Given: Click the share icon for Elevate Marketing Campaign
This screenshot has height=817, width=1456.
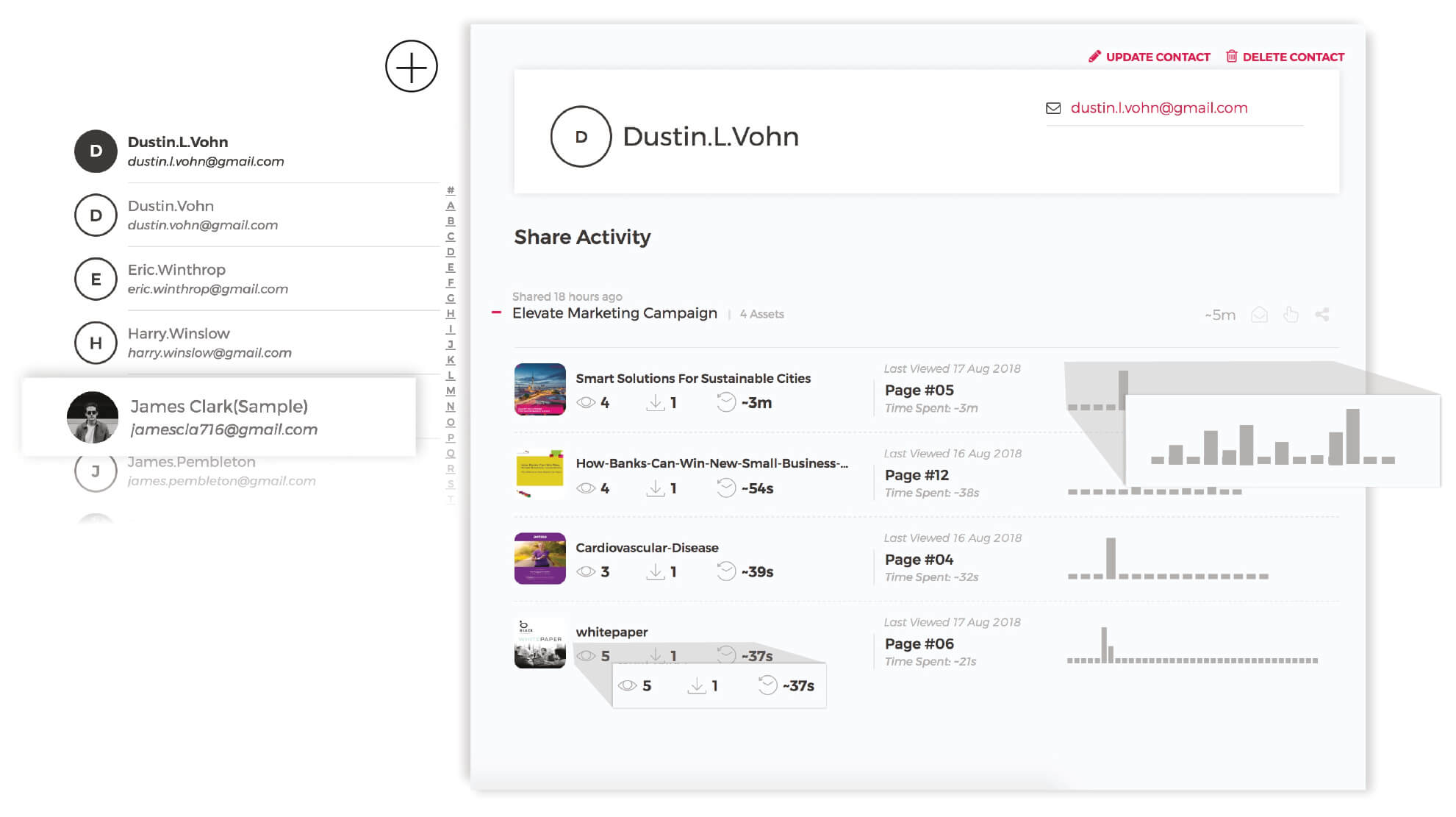Looking at the screenshot, I should pos(1321,315).
